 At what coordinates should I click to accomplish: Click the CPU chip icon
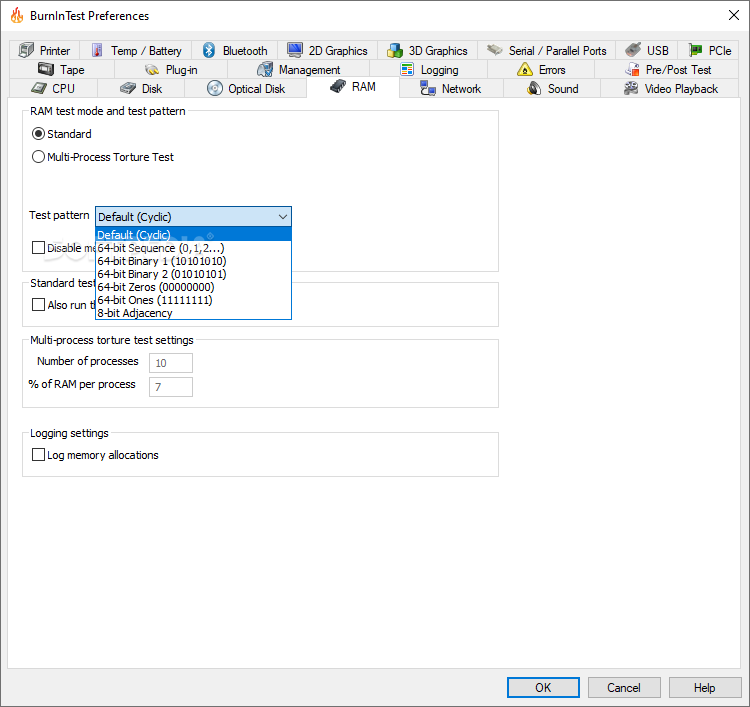pyautogui.click(x=39, y=88)
